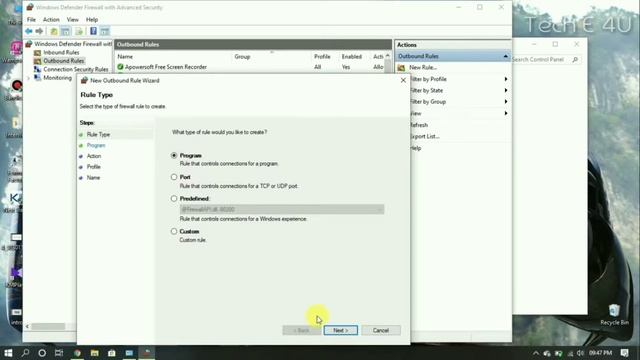Open Task View on the taskbar
Image resolution: width=640 pixels, height=360 pixels.
pos(59,353)
